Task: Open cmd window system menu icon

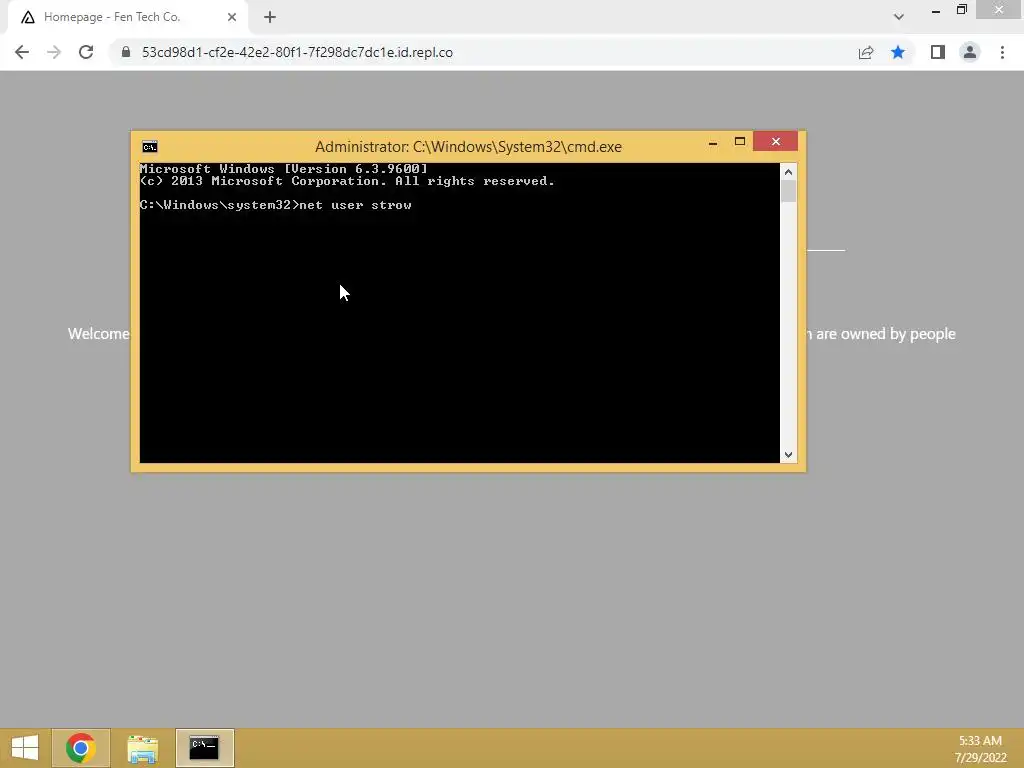Action: click(150, 146)
